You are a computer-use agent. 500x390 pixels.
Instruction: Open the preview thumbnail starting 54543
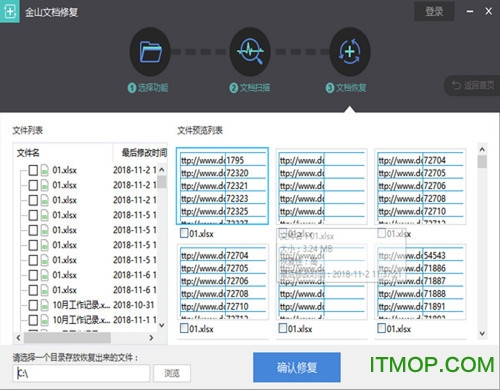pyautogui.click(x=420, y=282)
